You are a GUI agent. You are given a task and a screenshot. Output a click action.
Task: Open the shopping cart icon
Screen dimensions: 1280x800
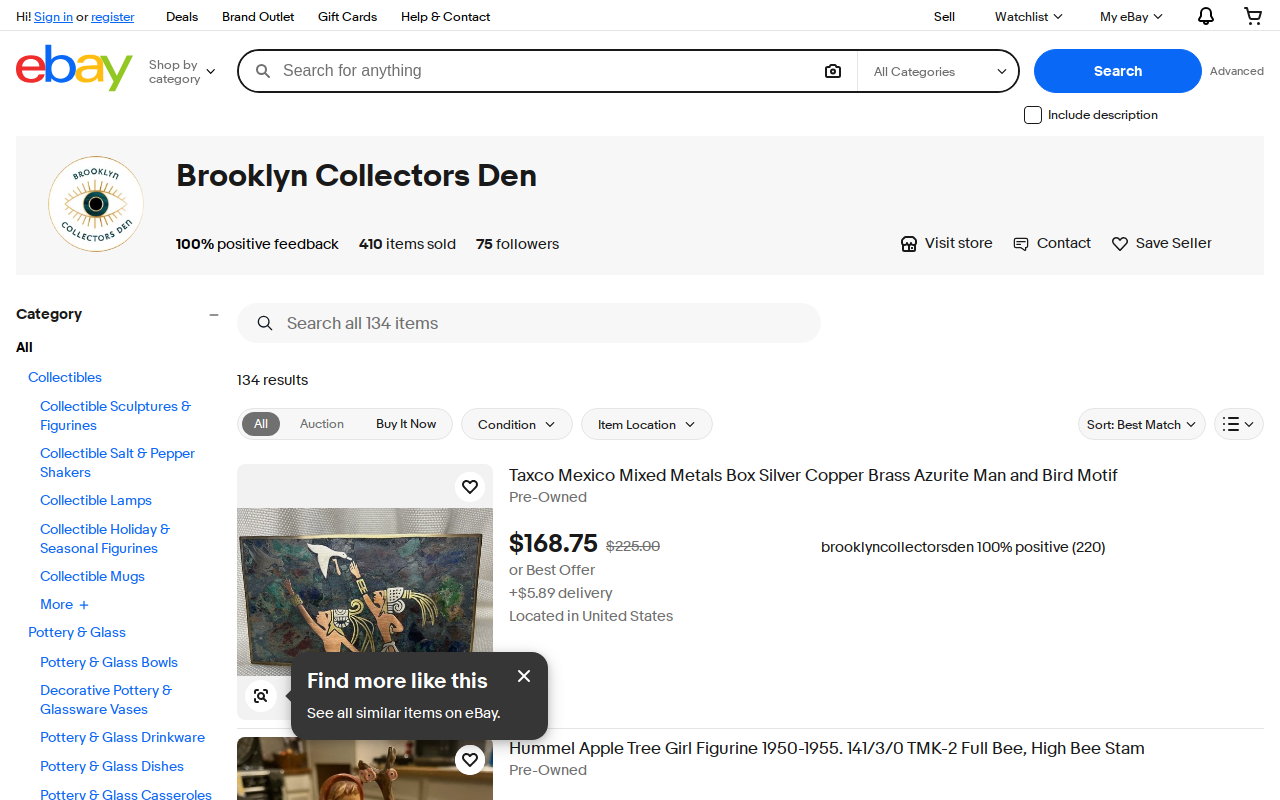click(1253, 16)
